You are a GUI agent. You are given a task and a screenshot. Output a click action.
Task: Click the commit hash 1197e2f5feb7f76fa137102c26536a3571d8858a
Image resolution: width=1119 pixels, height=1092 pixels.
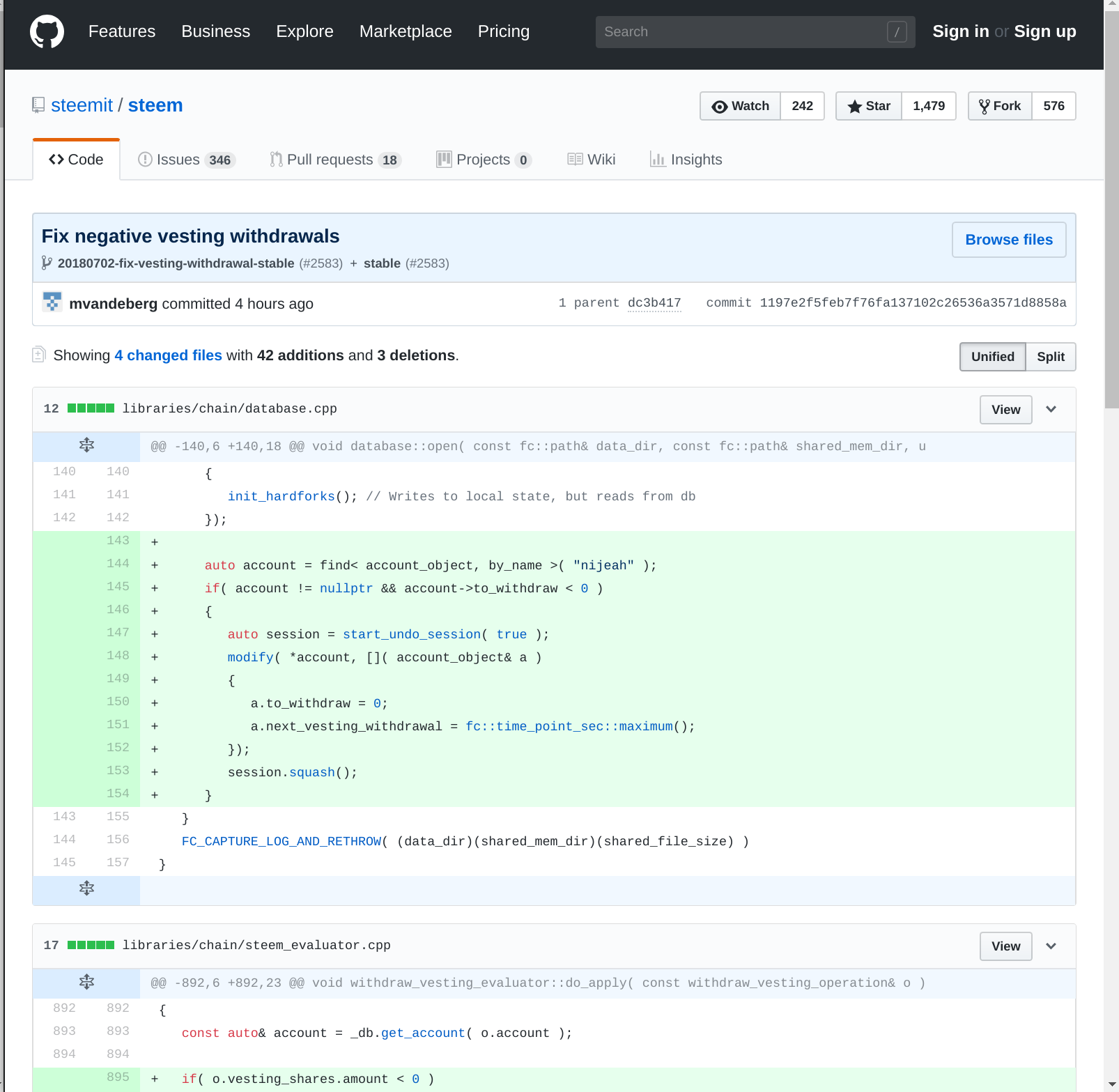tap(913, 302)
